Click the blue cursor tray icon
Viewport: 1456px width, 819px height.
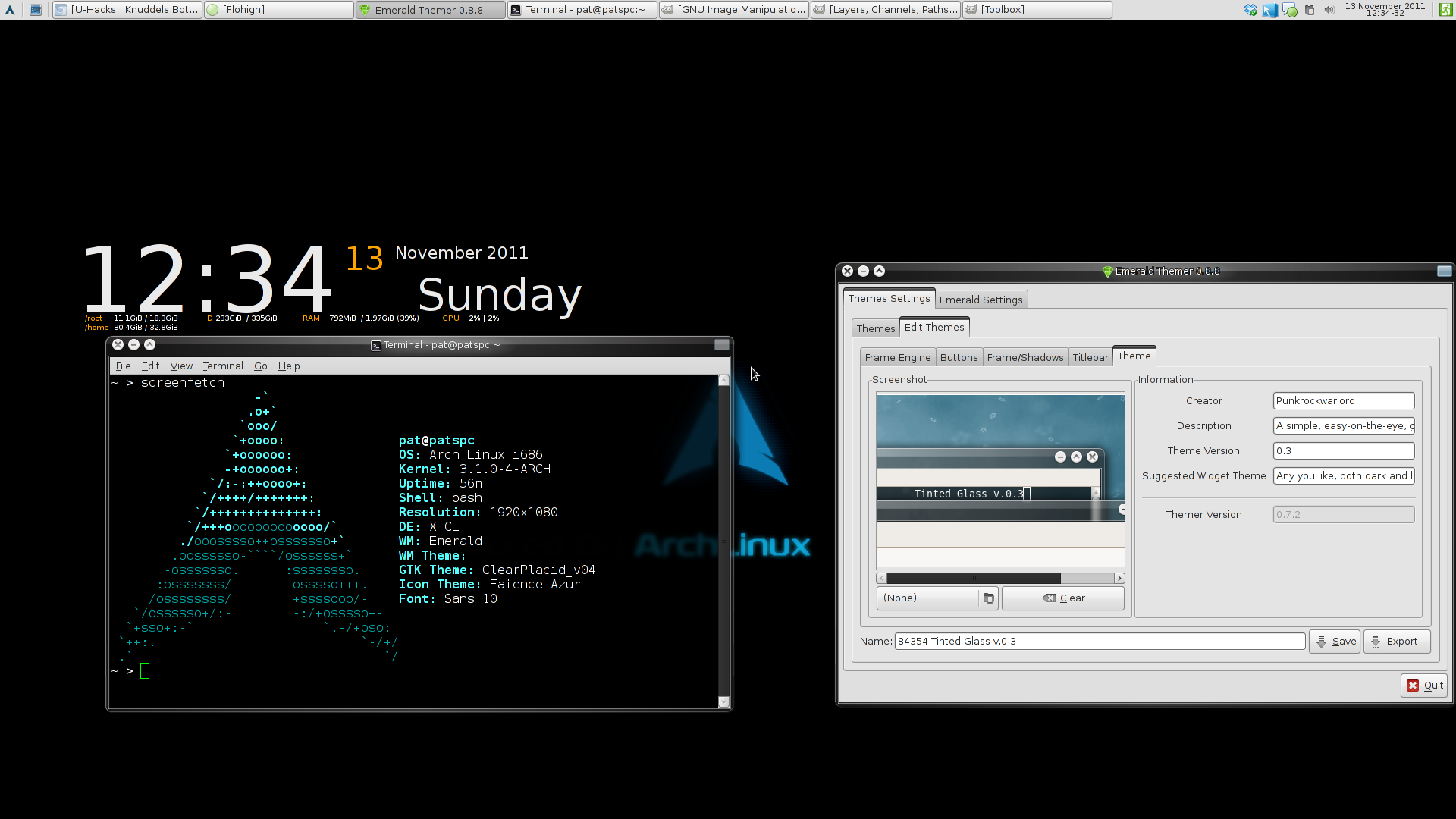point(1270,10)
